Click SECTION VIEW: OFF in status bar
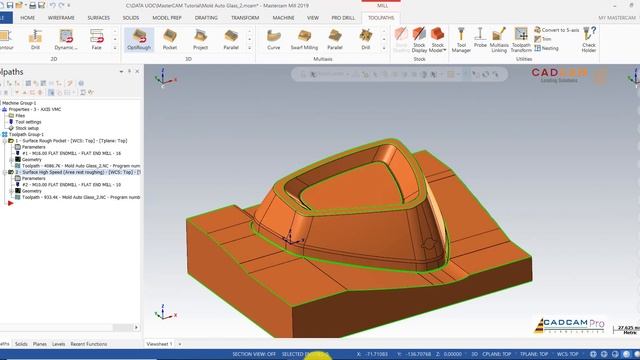 tap(254, 354)
